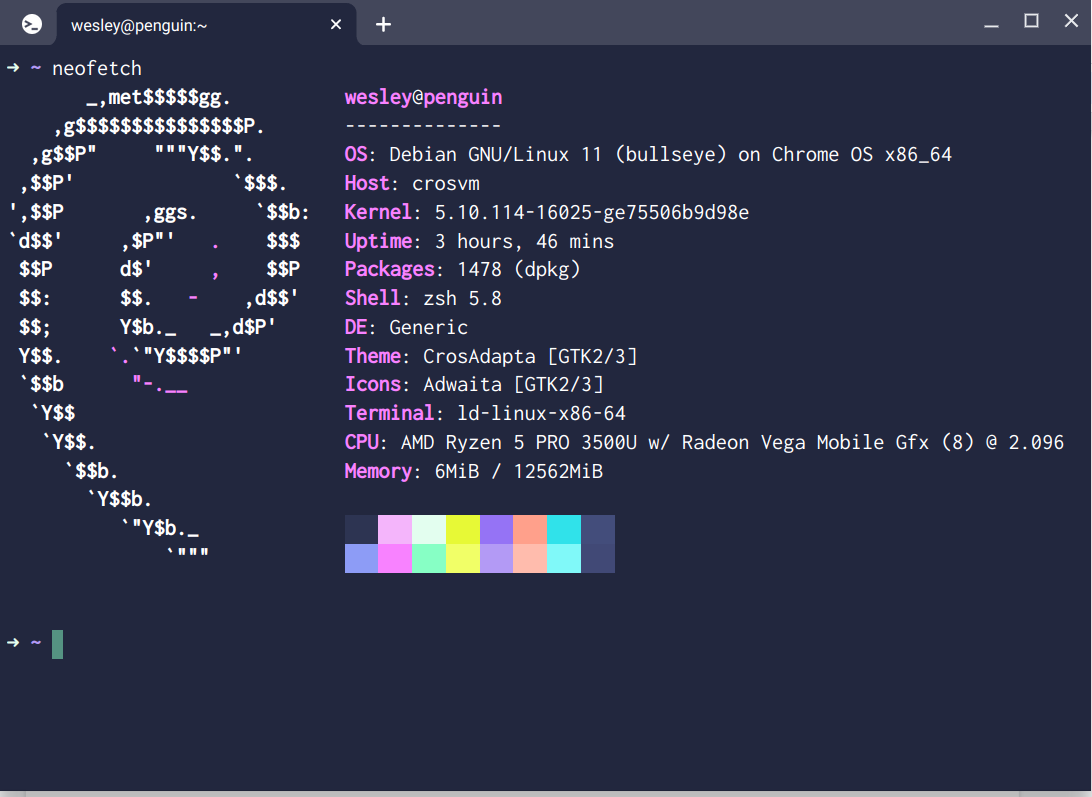This screenshot has height=797, width=1092.
Task: Close the wesley@penguin:~ tab
Action: (336, 24)
